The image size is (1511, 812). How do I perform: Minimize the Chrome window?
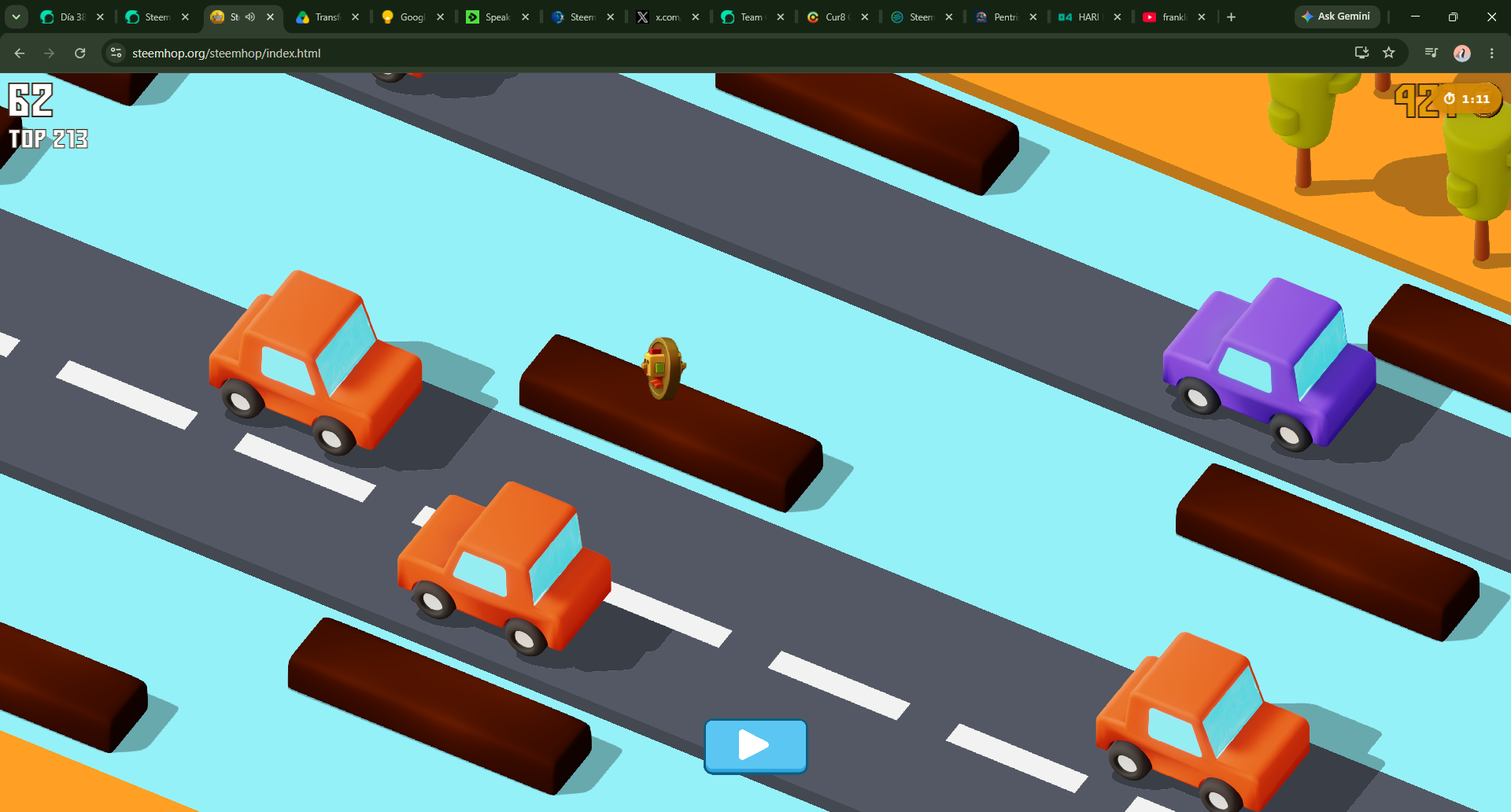(1415, 17)
